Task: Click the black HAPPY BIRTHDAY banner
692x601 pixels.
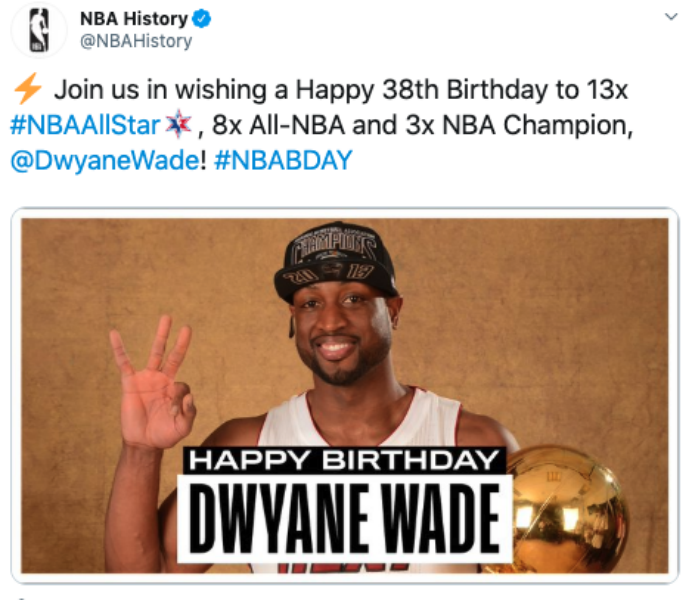Action: click(344, 461)
